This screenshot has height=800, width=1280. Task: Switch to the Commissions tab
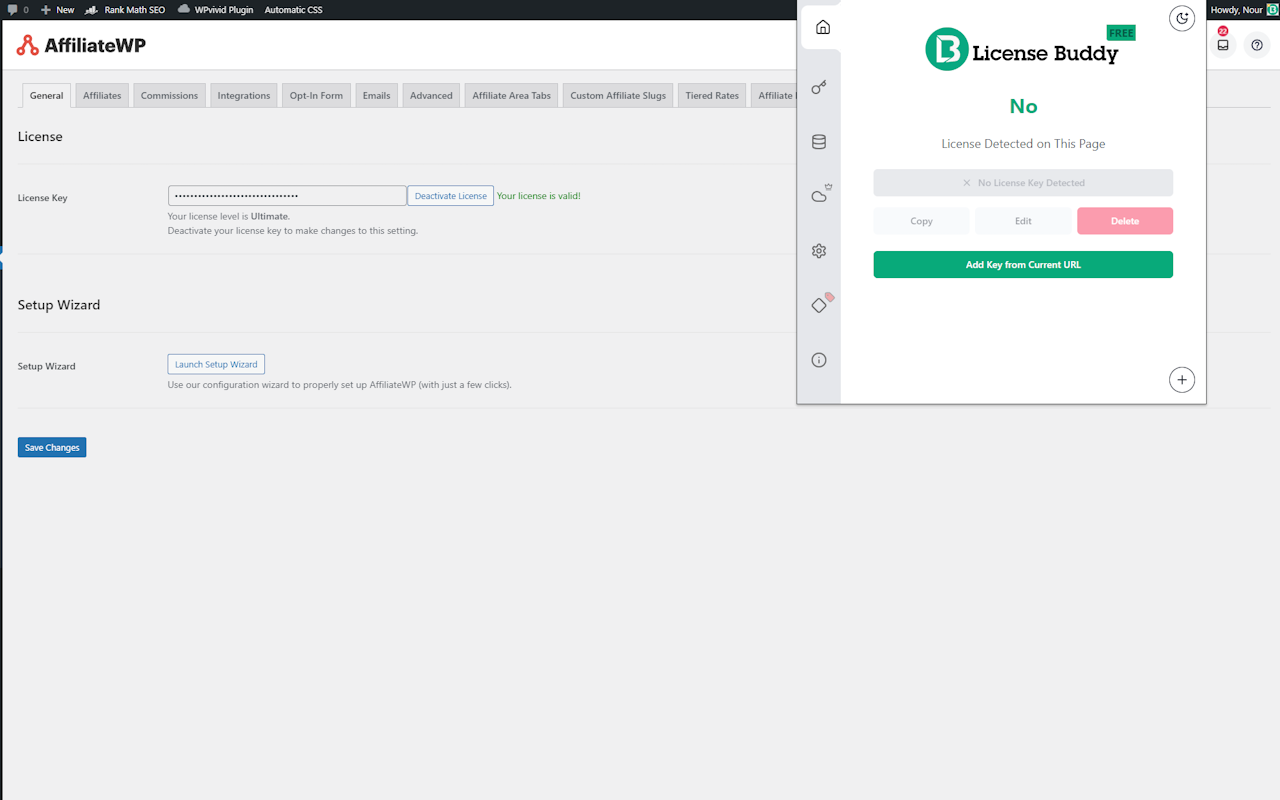point(169,96)
